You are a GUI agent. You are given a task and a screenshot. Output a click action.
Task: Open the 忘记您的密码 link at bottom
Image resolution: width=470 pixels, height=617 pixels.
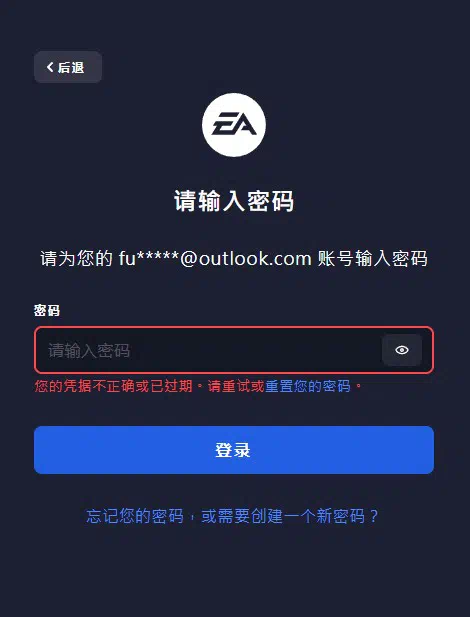(x=135, y=516)
